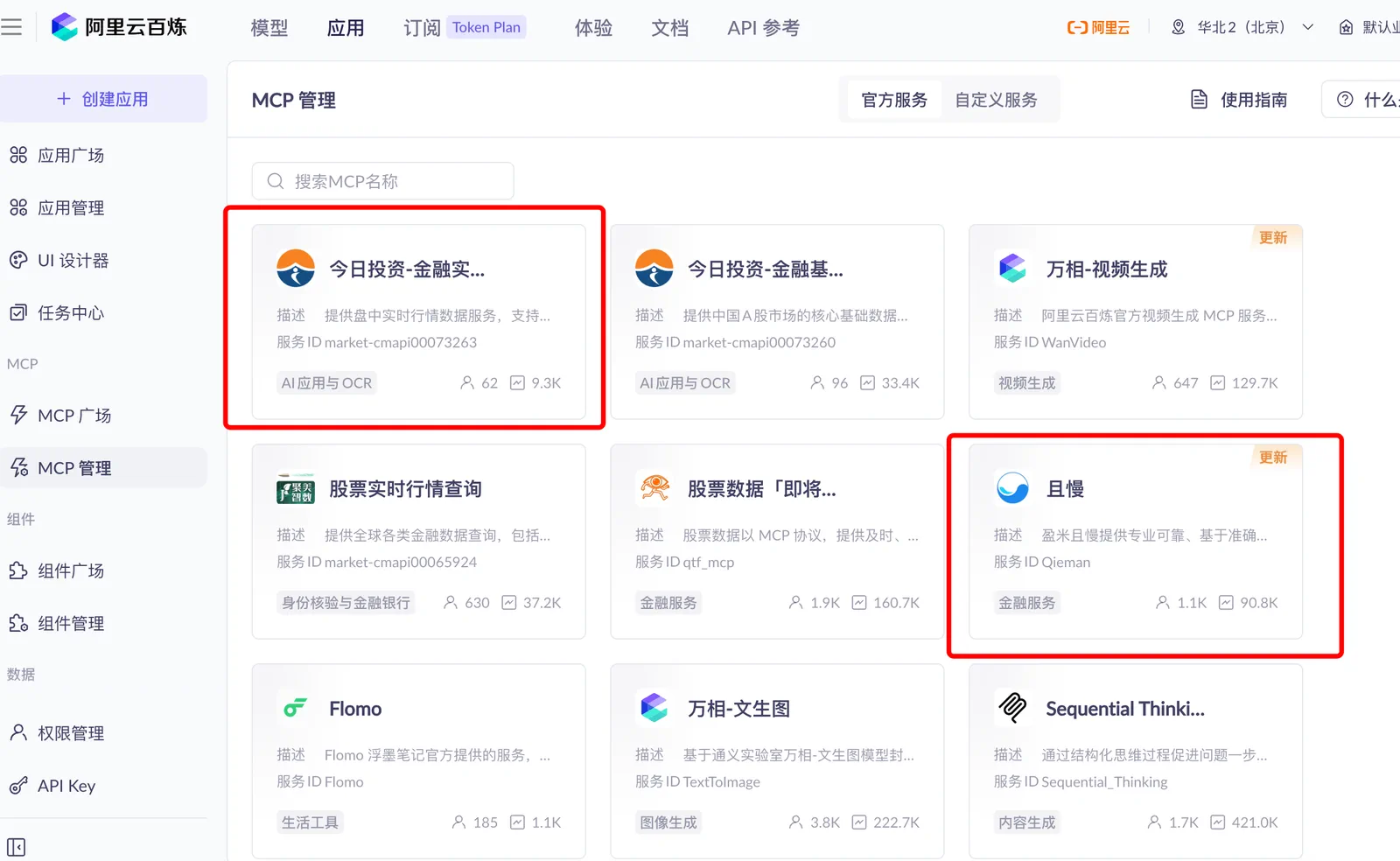The width and height of the screenshot is (1400, 861).
Task: Open the Flomo card title
Action: [x=355, y=708]
